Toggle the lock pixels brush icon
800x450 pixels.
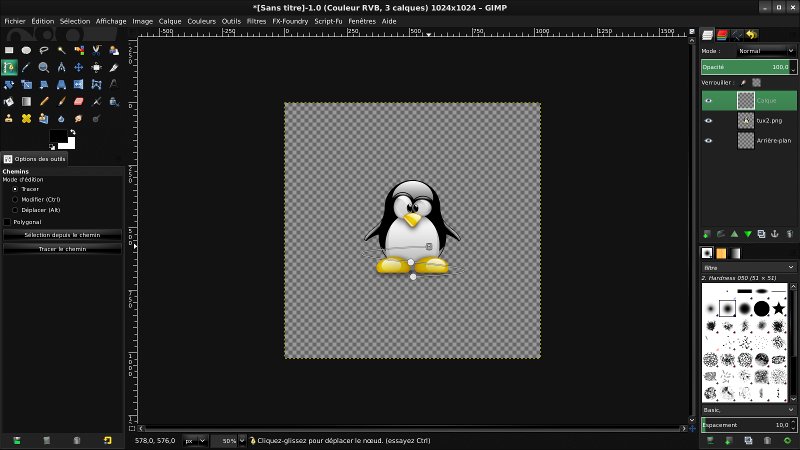pyautogui.click(x=743, y=83)
